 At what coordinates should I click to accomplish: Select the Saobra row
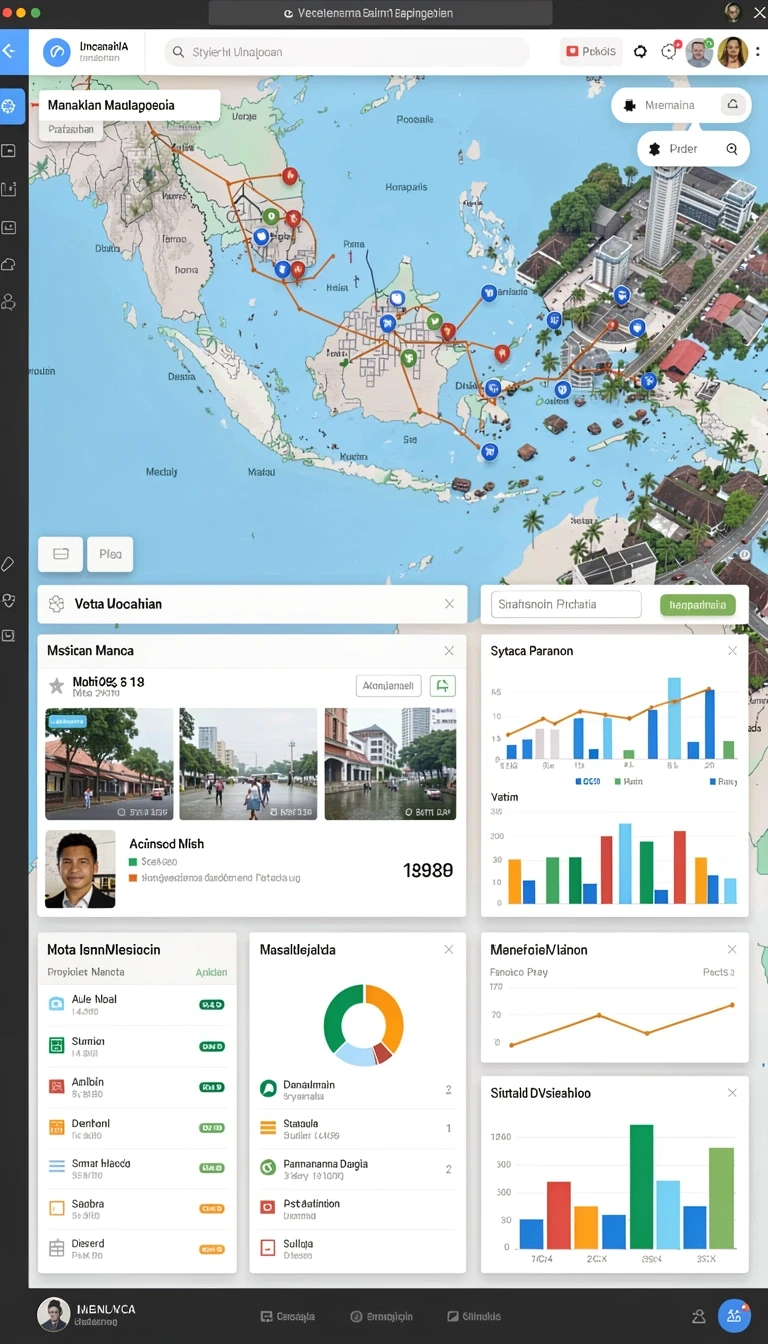137,1209
